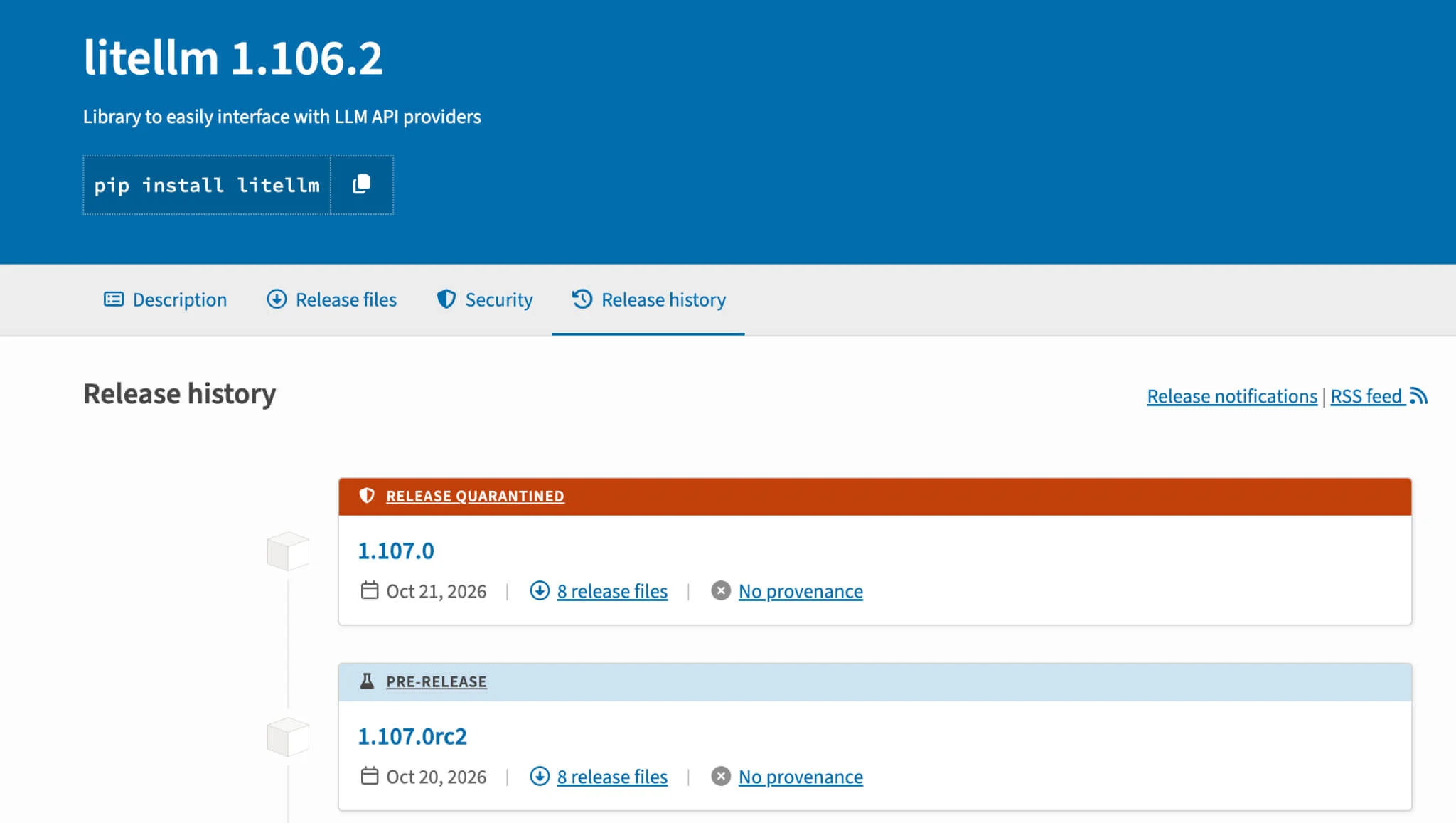Click the cube icon beside 1.107.0
This screenshot has width=1456, height=823.
coord(288,551)
